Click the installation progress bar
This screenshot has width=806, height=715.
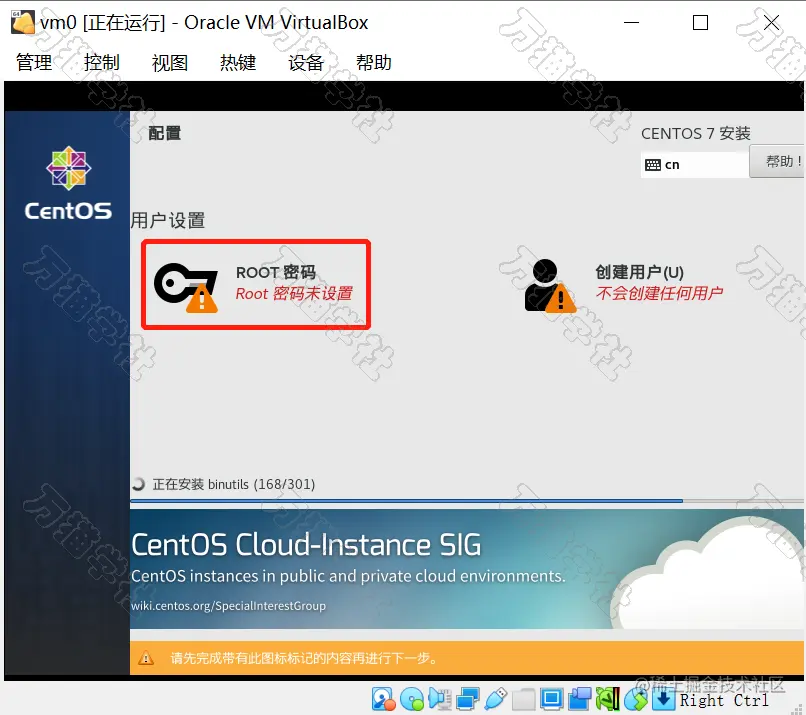[467, 500]
